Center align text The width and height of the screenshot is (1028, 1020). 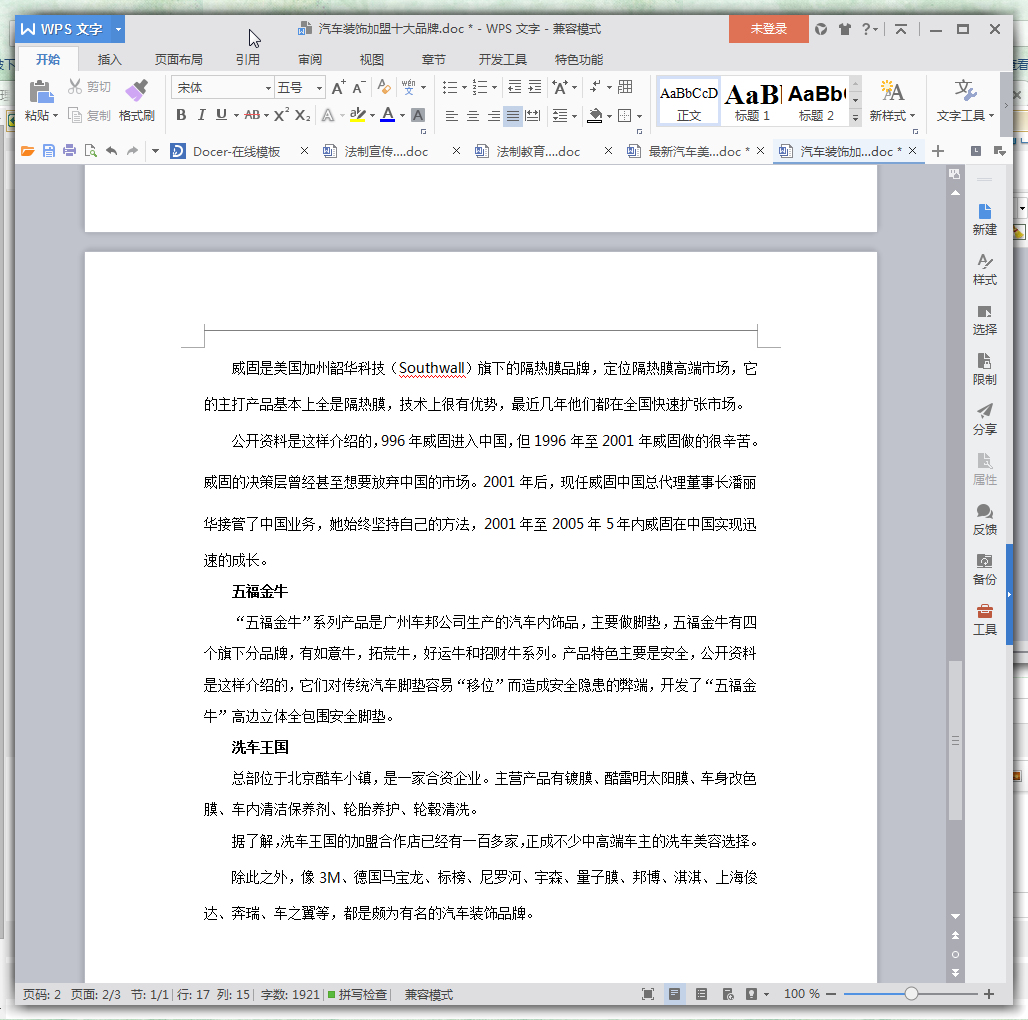473,116
